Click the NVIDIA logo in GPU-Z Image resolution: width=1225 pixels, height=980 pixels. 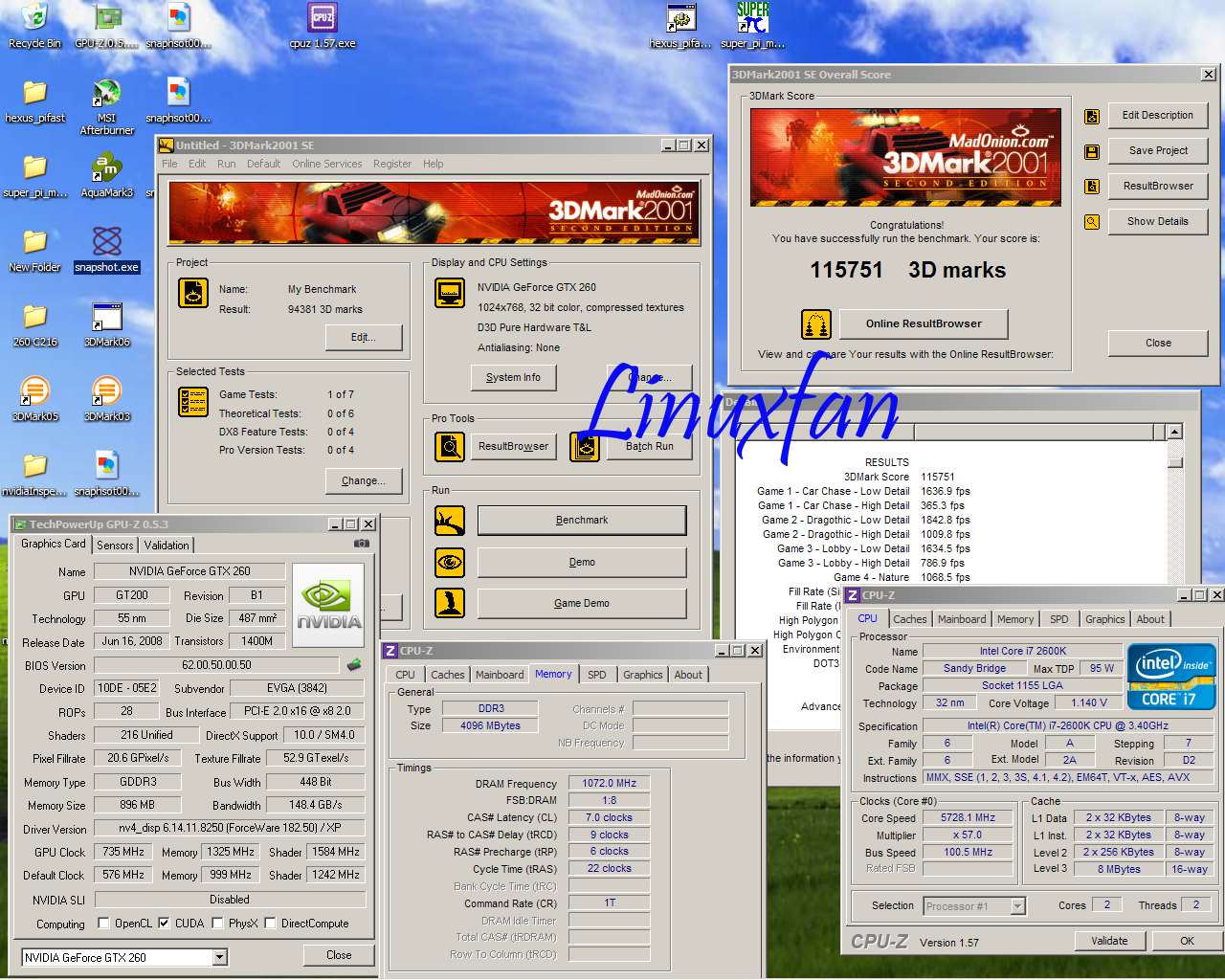coord(328,606)
